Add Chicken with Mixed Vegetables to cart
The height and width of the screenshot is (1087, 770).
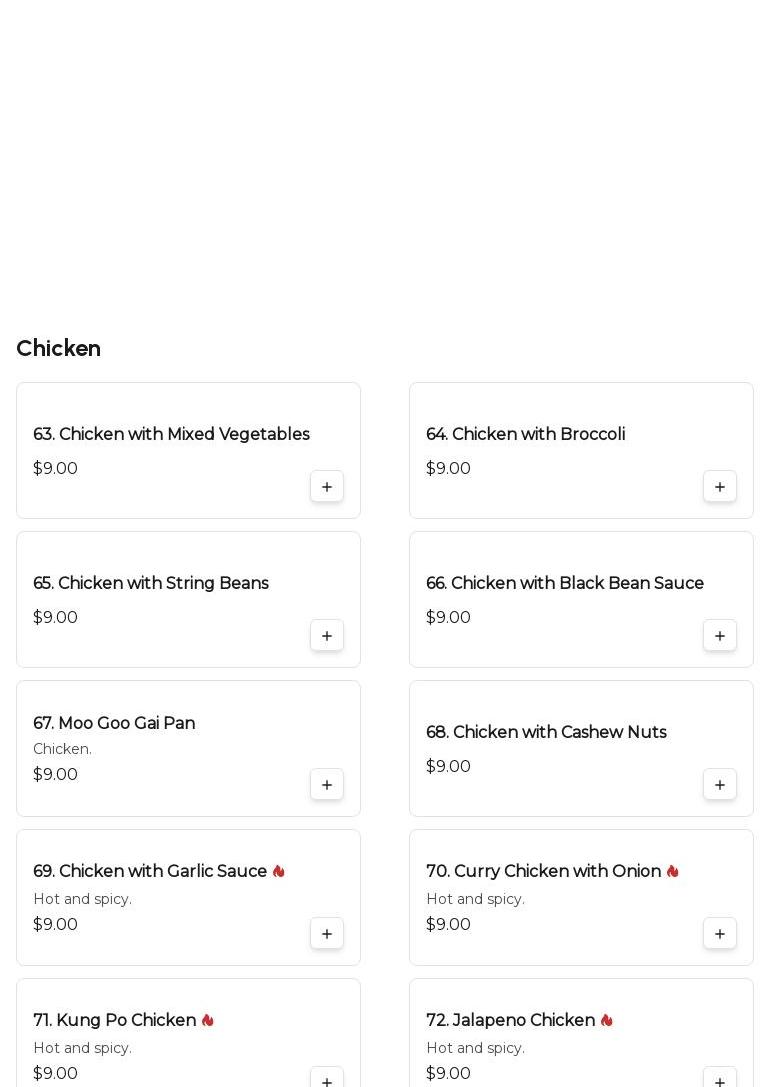[327, 487]
